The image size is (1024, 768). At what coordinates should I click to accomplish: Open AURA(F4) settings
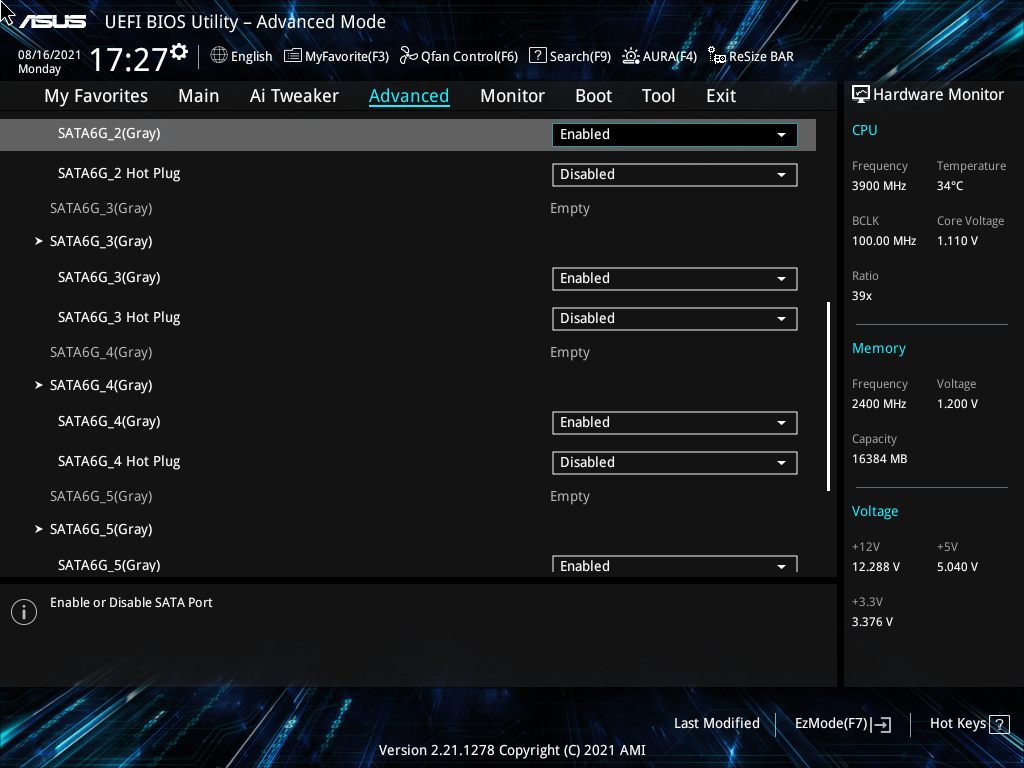(660, 56)
